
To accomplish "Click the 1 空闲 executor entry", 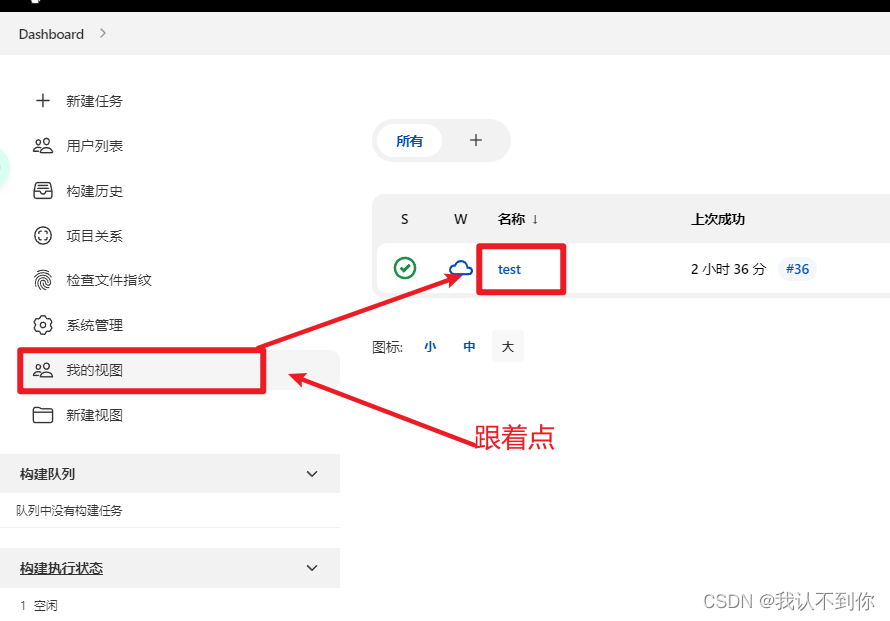I will (39, 605).
